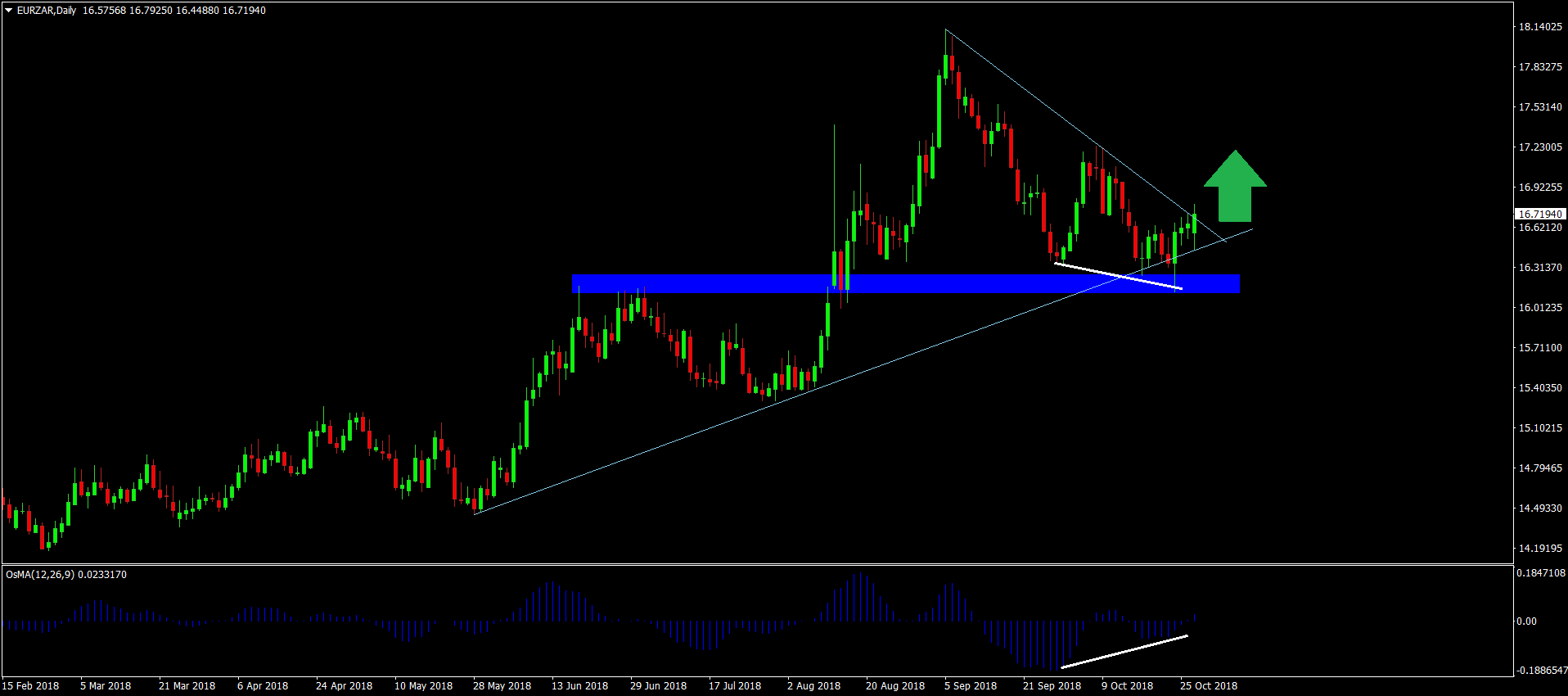The image size is (1568, 696).
Task: Click the -0.1886547 OsMA scale value
Action: pyautogui.click(x=1541, y=671)
